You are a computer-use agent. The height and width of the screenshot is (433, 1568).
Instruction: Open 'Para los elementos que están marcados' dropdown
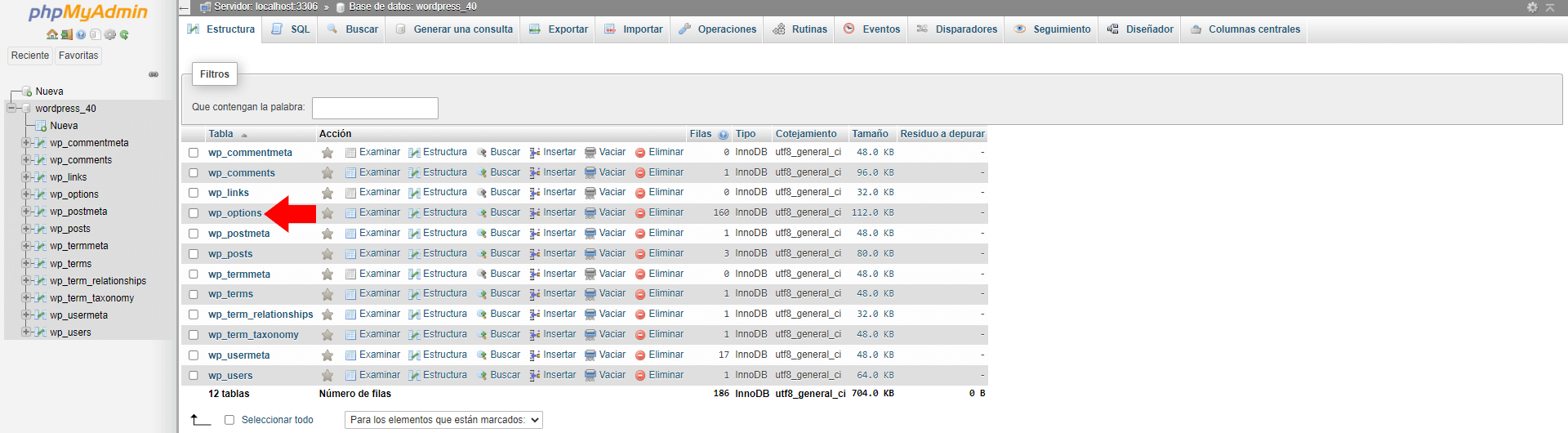[443, 420]
